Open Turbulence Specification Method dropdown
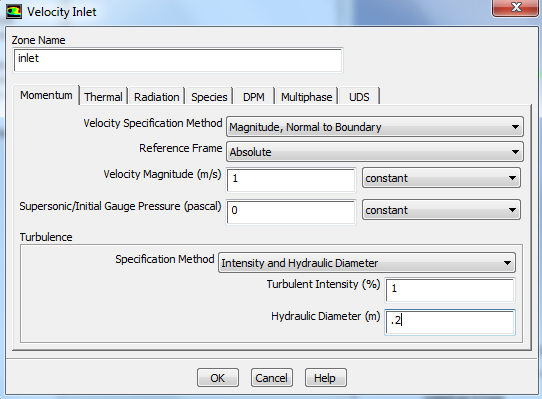Image resolution: width=542 pixels, height=399 pixels. [367, 263]
